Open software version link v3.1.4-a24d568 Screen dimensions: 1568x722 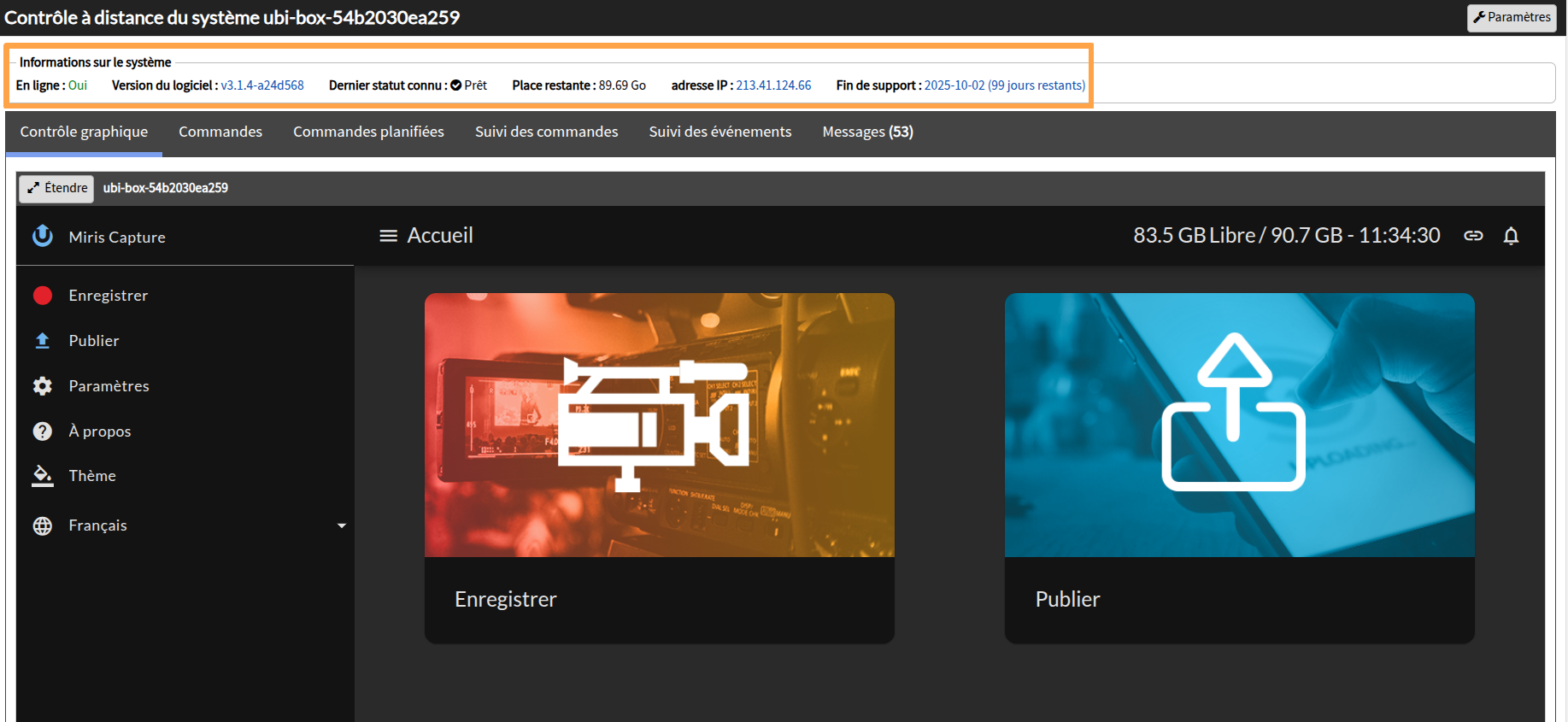tap(262, 85)
